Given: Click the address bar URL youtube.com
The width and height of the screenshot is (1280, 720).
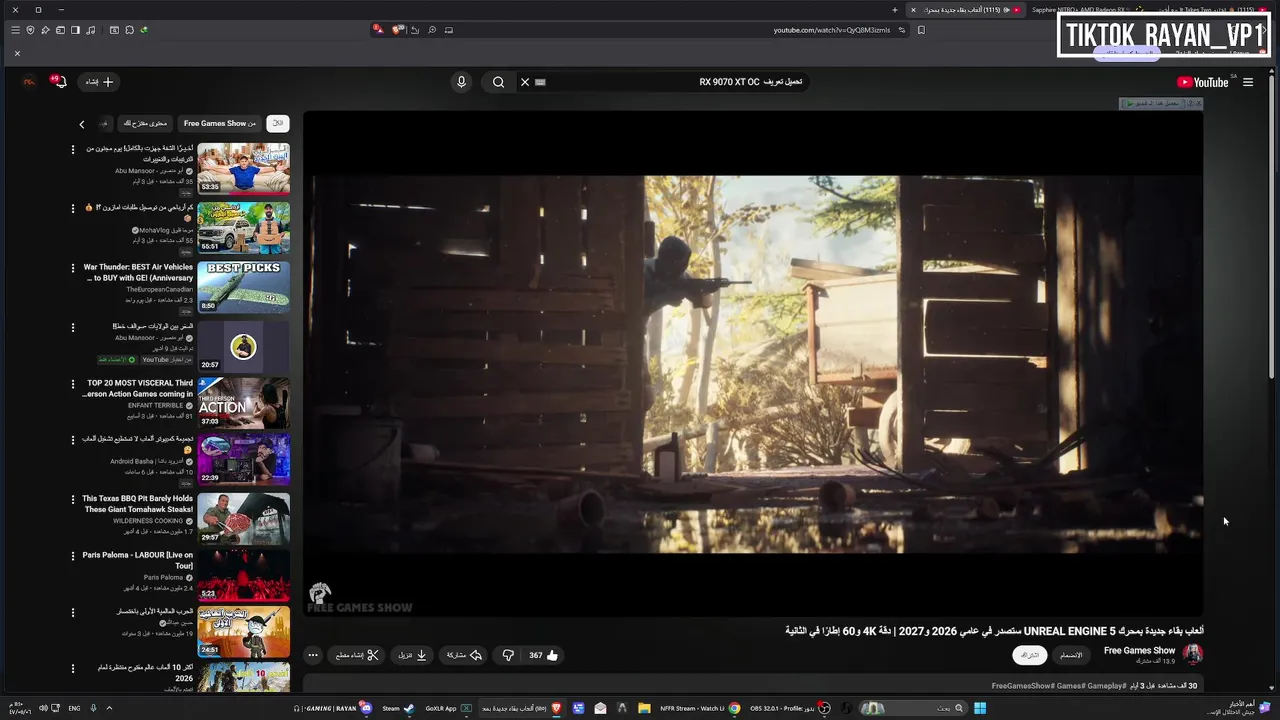Looking at the screenshot, I should point(831,30).
